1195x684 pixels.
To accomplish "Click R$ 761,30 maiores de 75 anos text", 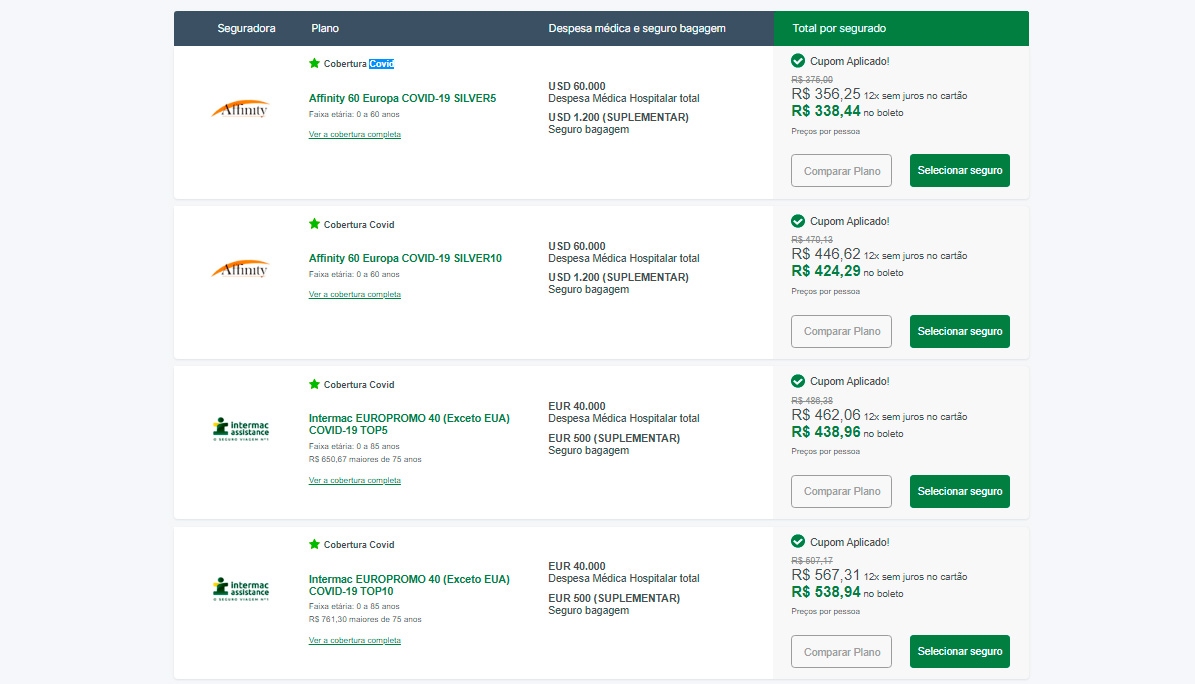I will [365, 620].
